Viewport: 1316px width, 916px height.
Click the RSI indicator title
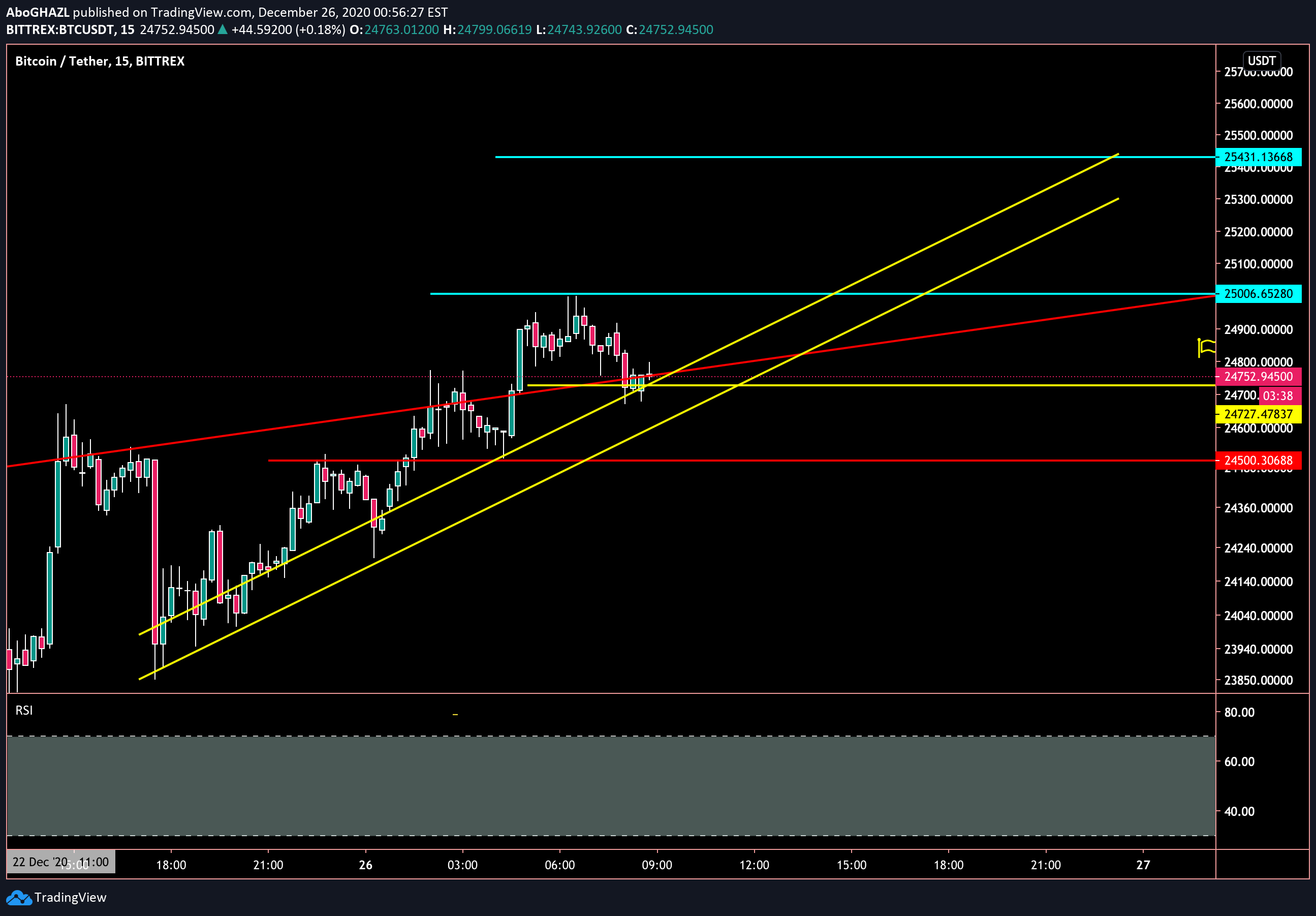pos(24,710)
